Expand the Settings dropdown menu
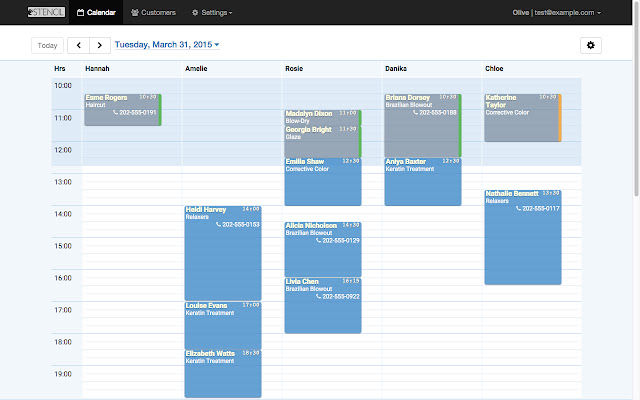This screenshot has width=640, height=400. coord(212,13)
